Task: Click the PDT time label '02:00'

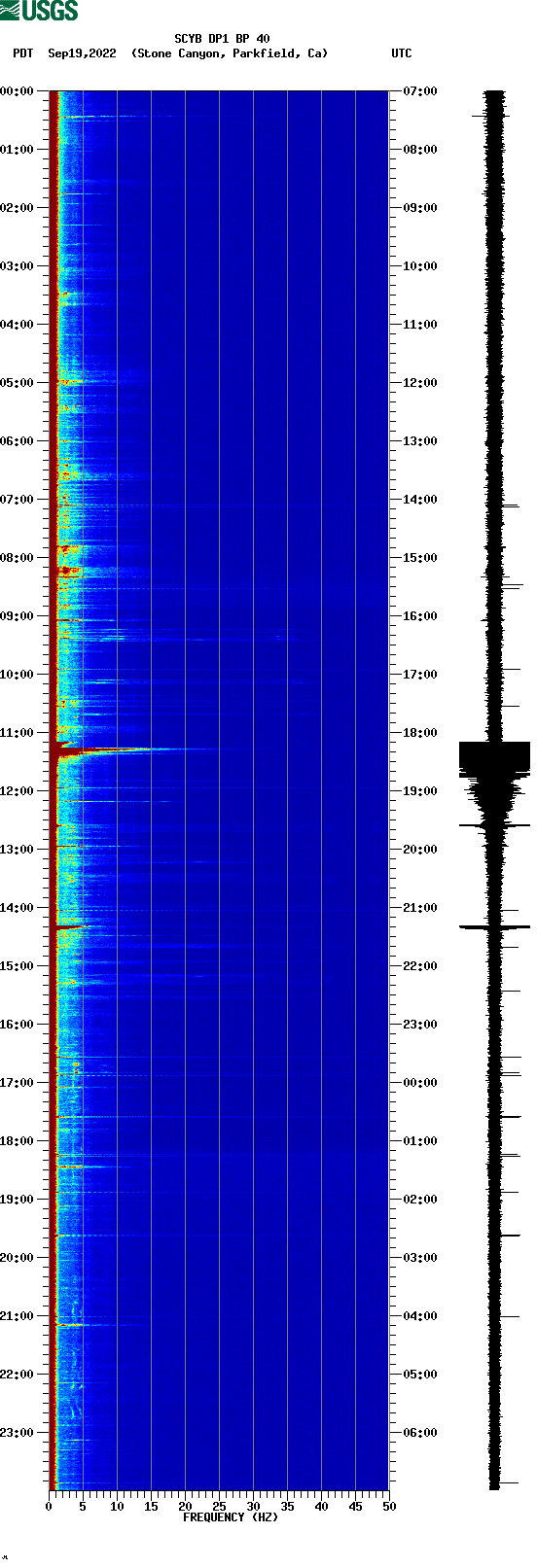Action: pyautogui.click(x=18, y=208)
